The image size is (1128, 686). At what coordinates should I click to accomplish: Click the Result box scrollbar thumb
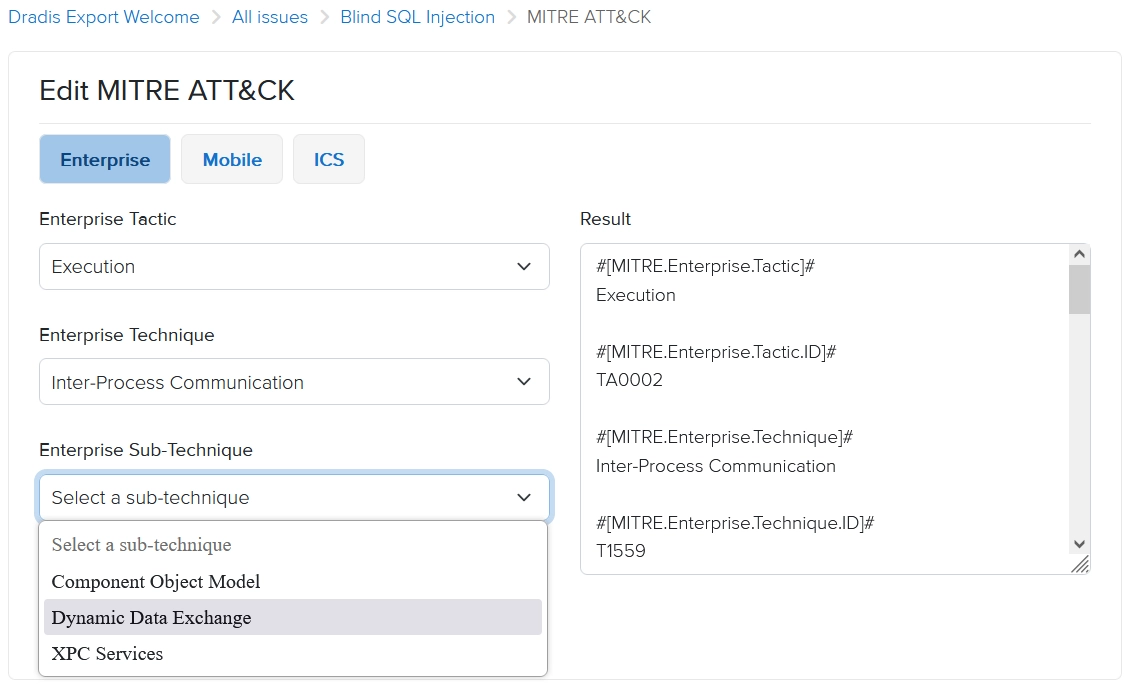[x=1079, y=290]
